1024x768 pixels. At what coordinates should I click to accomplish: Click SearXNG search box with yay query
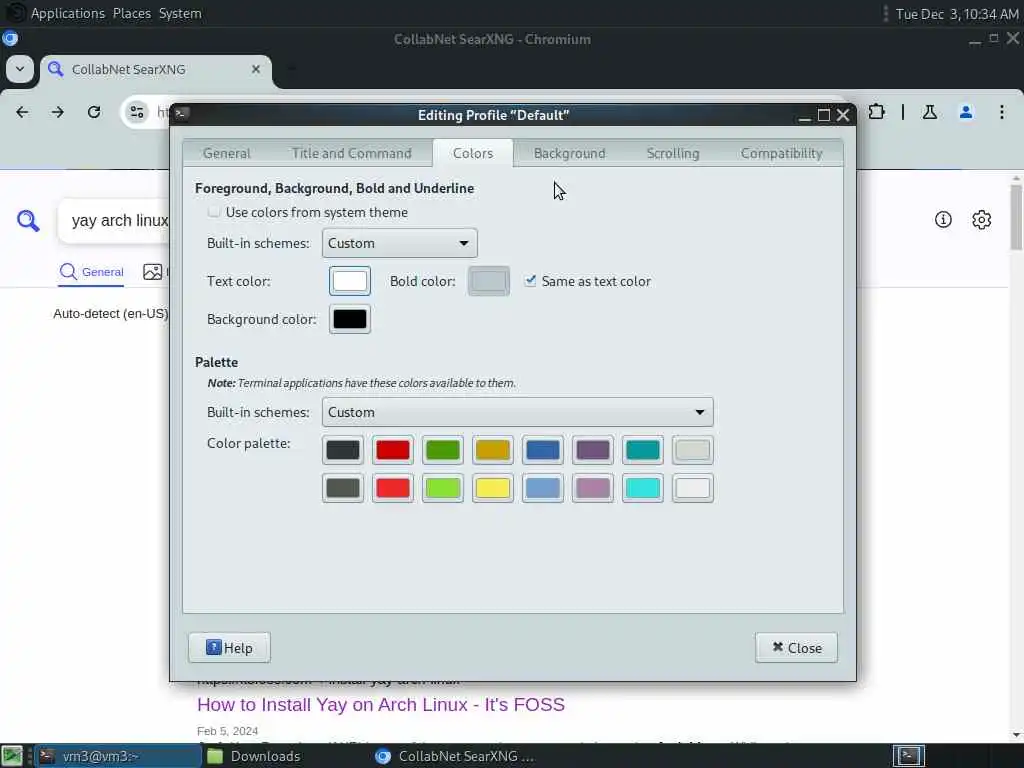pos(114,221)
